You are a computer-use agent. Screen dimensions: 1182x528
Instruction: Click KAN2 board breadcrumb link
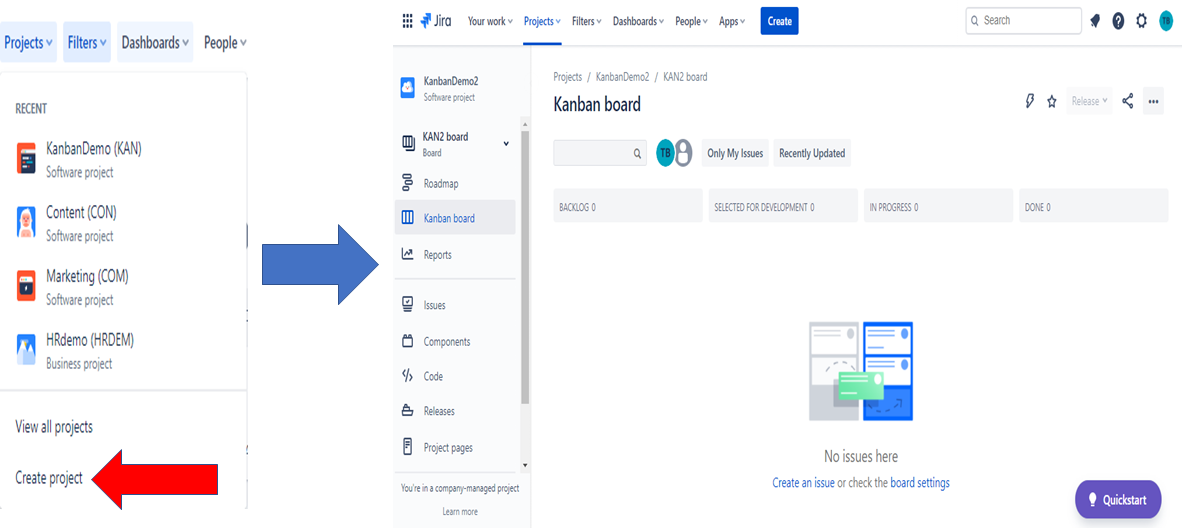(x=685, y=77)
